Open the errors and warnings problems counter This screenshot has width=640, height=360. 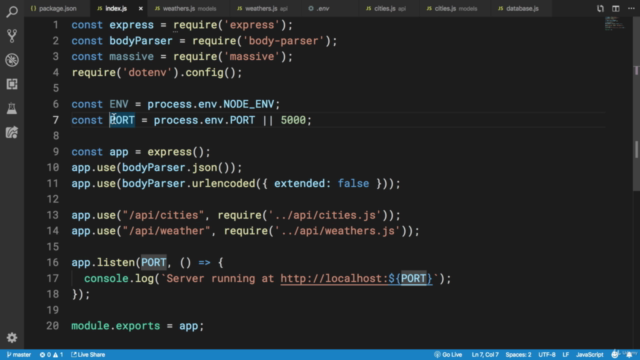tap(51, 355)
